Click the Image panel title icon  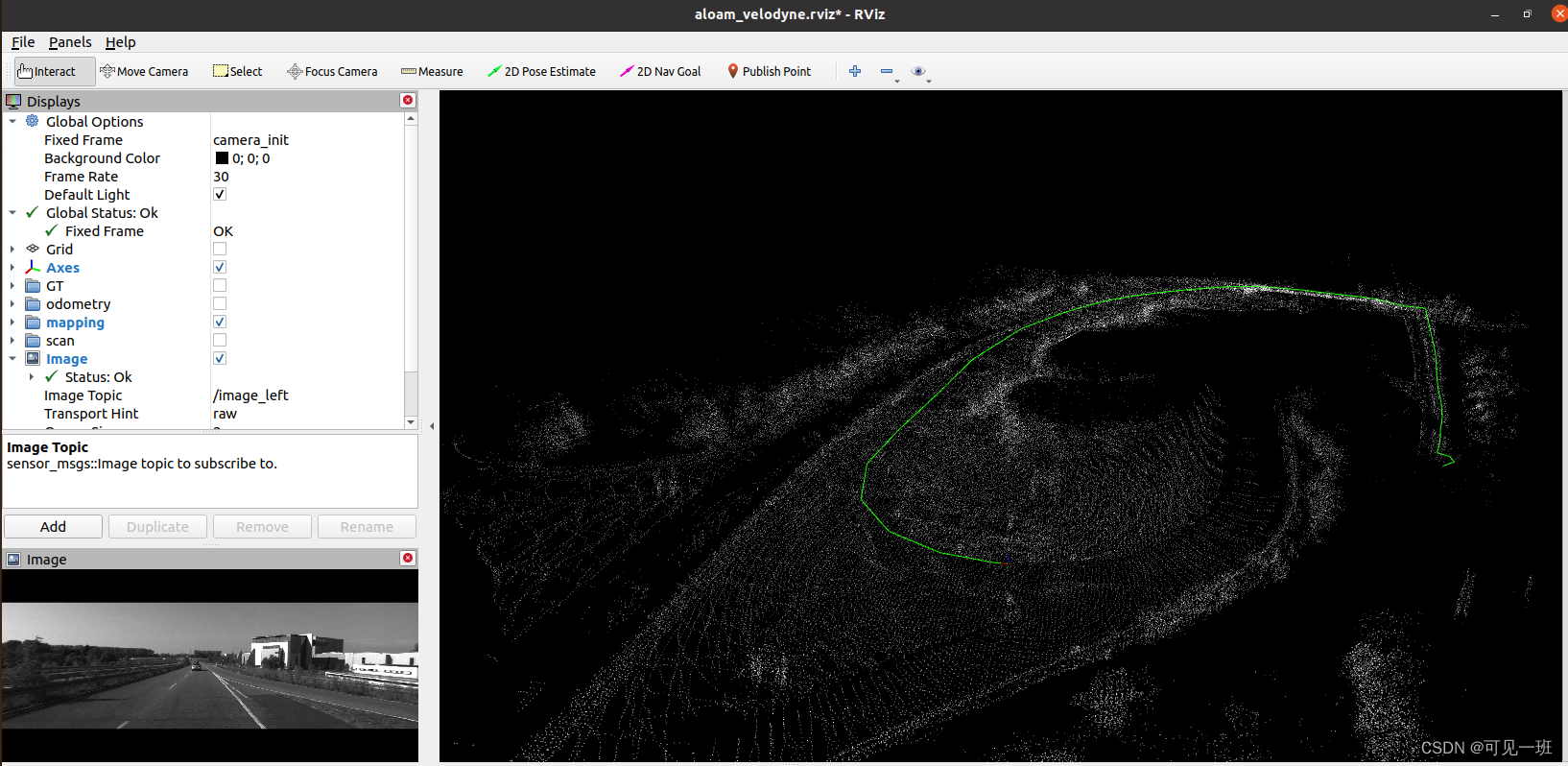click(13, 559)
